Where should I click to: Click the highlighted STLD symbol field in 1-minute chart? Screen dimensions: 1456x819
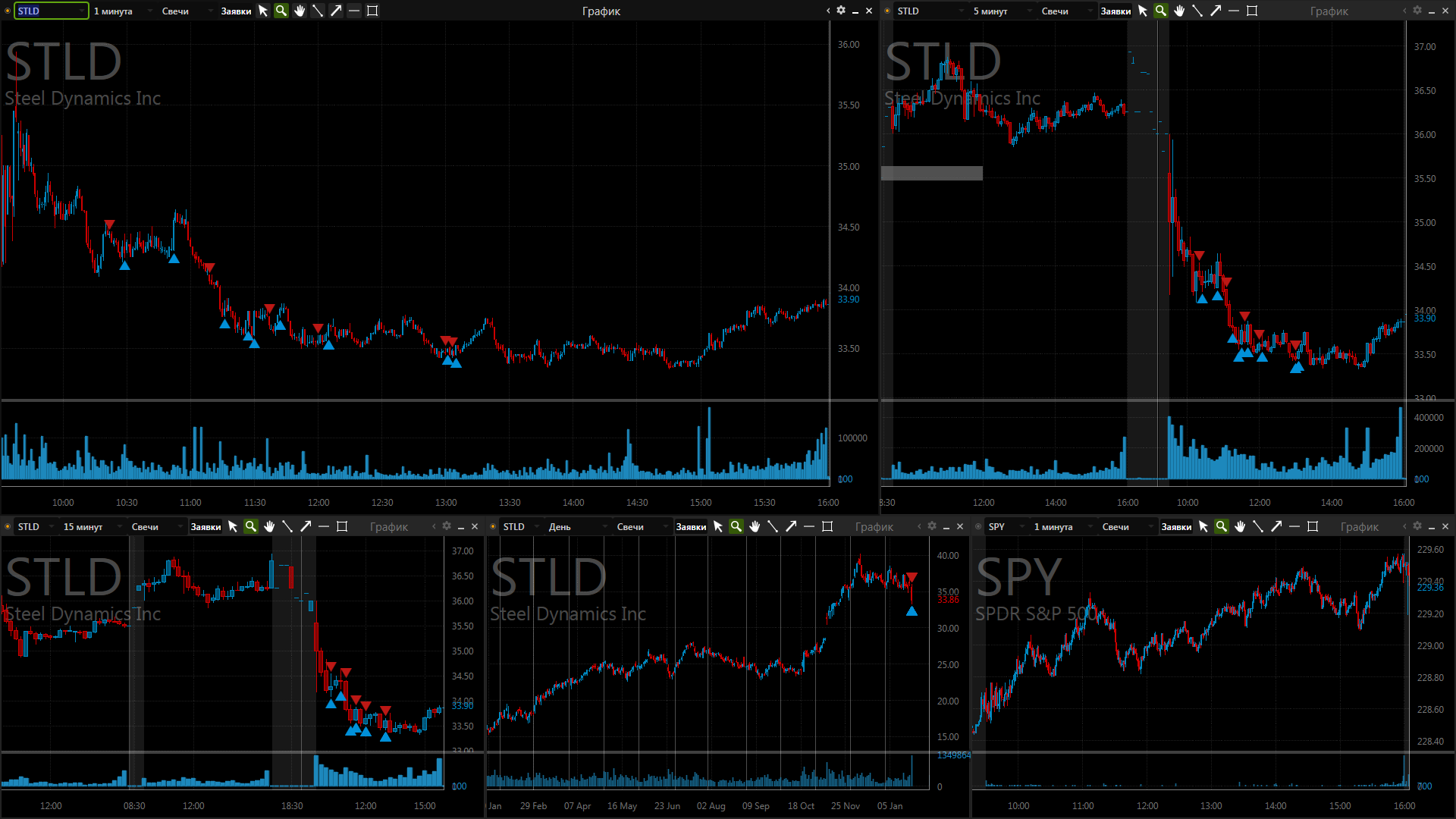[51, 11]
